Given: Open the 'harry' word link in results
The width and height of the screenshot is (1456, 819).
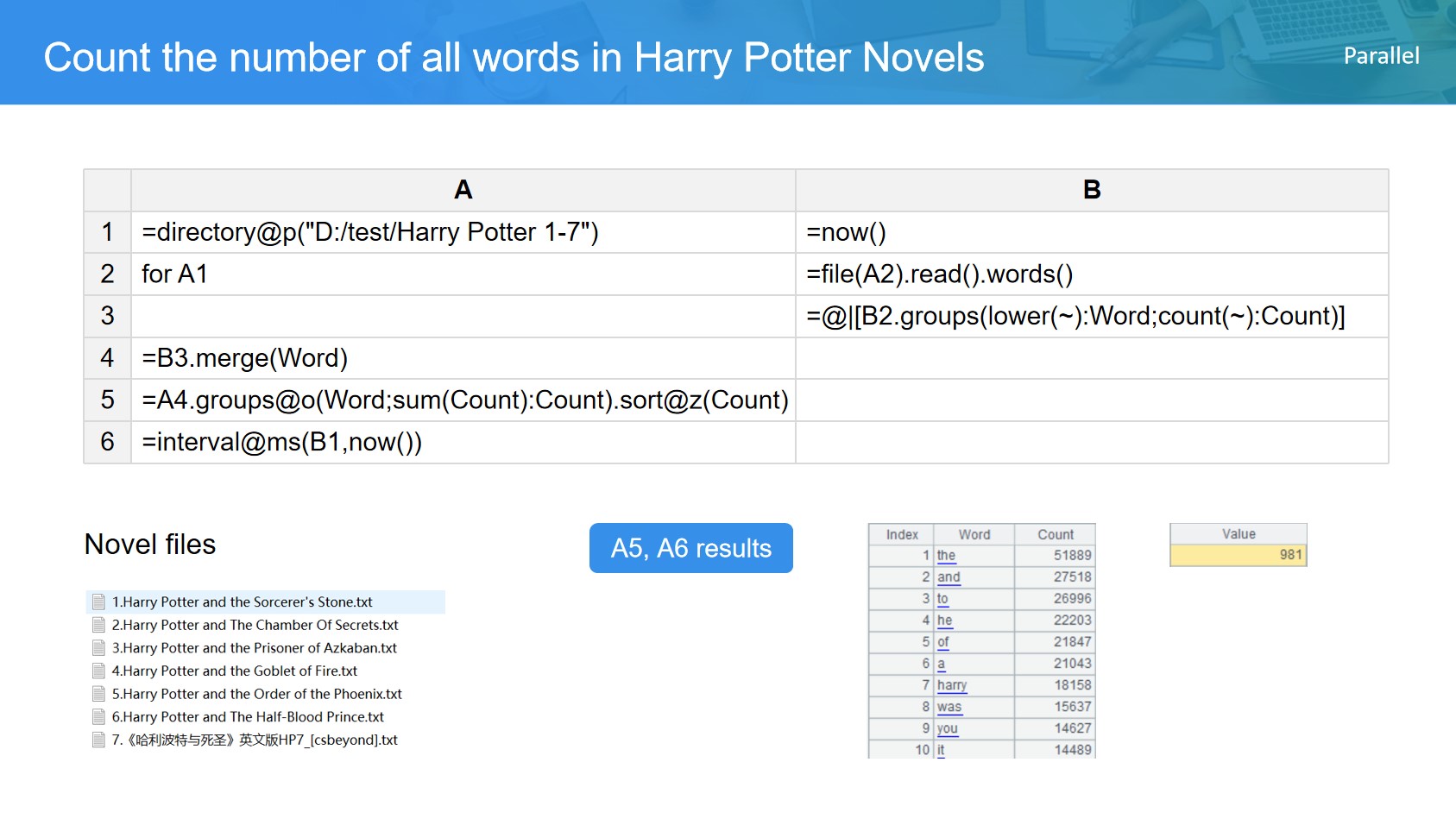Looking at the screenshot, I should (x=951, y=685).
